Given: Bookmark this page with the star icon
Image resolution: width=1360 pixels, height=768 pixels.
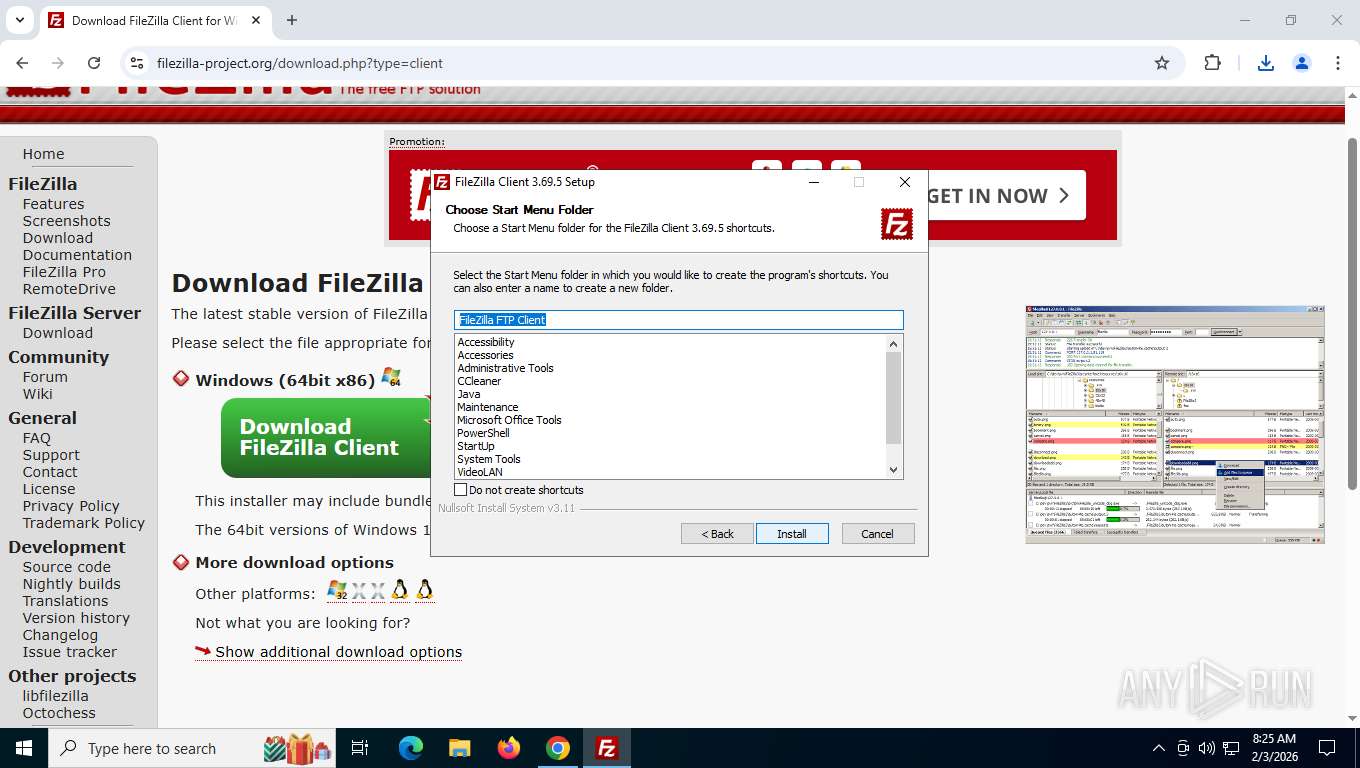Looking at the screenshot, I should (1162, 63).
